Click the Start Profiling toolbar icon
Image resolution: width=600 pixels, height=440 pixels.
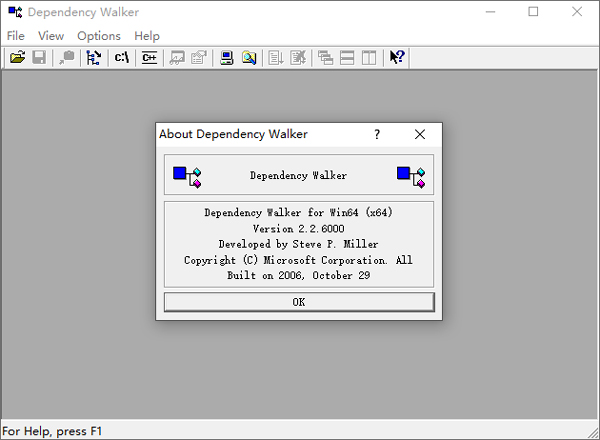(276, 58)
